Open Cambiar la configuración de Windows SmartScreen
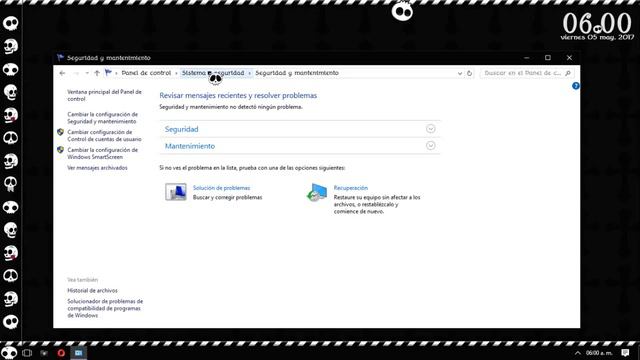The image size is (640, 360). click(102, 153)
